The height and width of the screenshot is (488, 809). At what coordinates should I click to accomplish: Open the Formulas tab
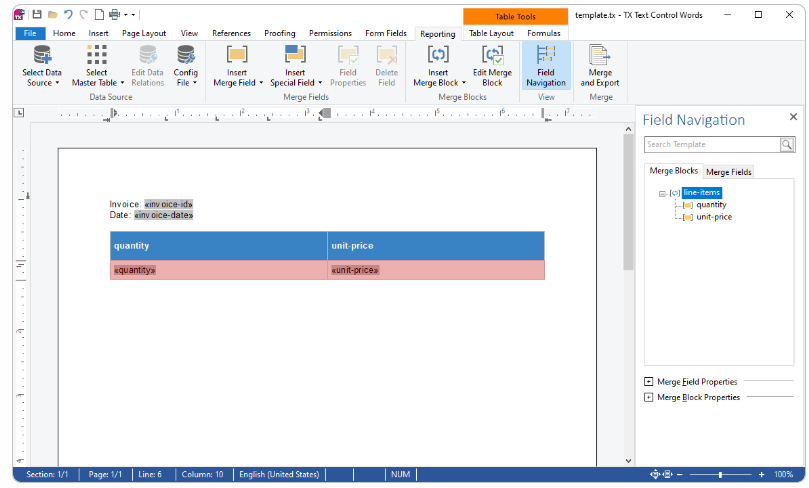(544, 33)
